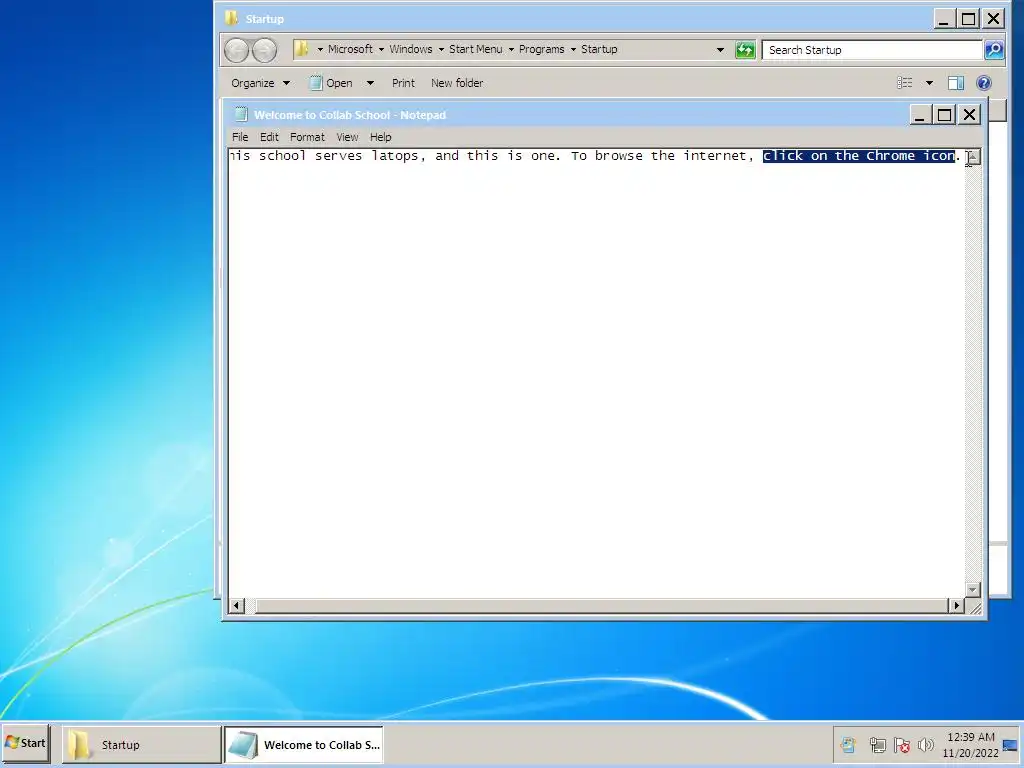The width and height of the screenshot is (1024, 768).
Task: Select Programs in the address breadcrumb
Action: pos(541,49)
